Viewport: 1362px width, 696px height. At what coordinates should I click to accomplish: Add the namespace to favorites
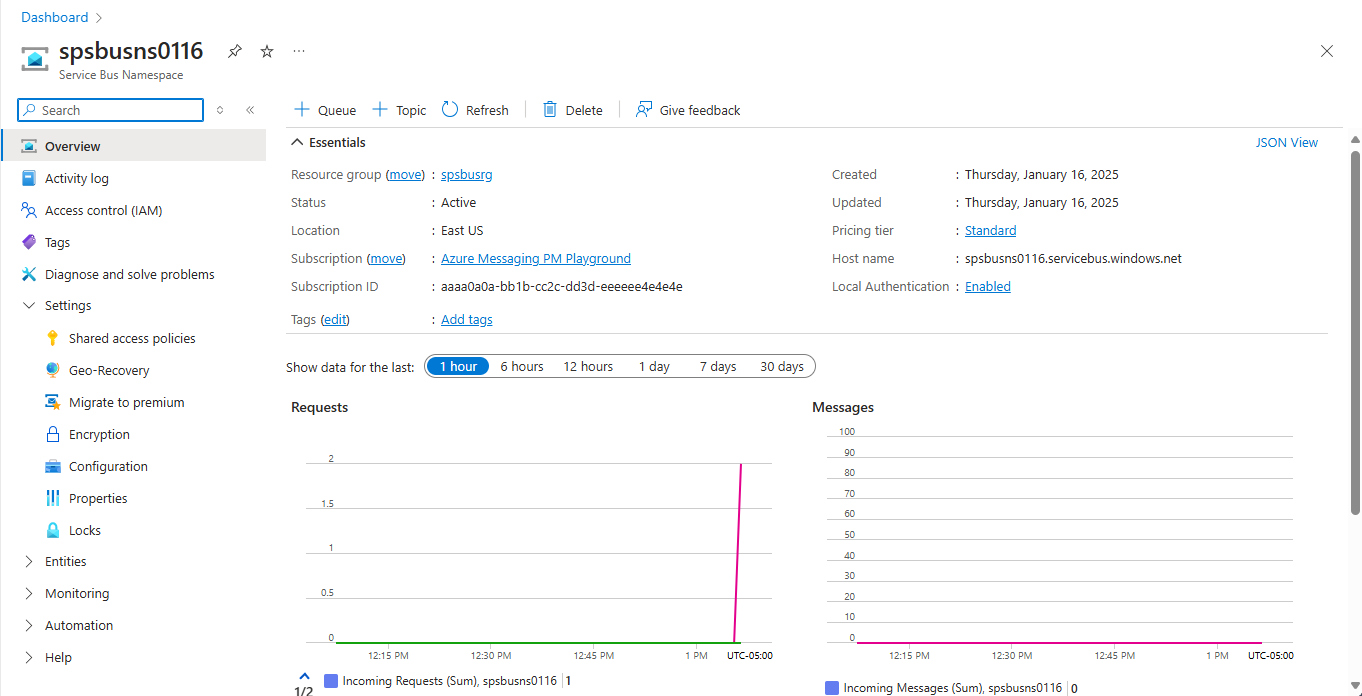click(266, 50)
